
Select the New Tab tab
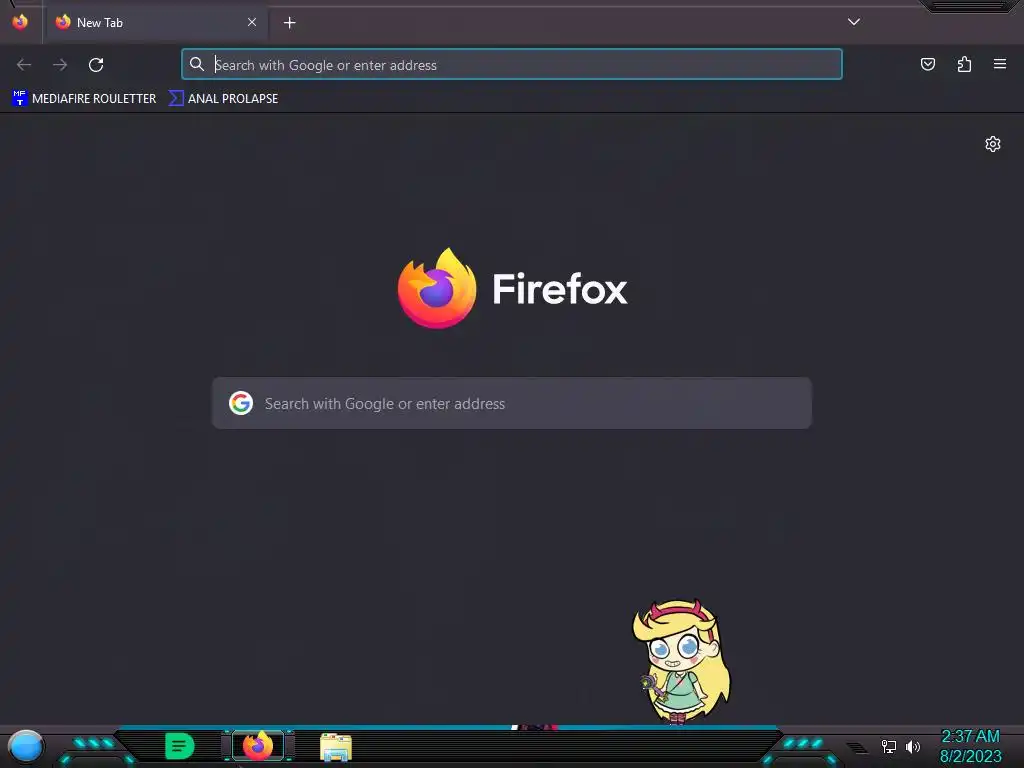157,23
